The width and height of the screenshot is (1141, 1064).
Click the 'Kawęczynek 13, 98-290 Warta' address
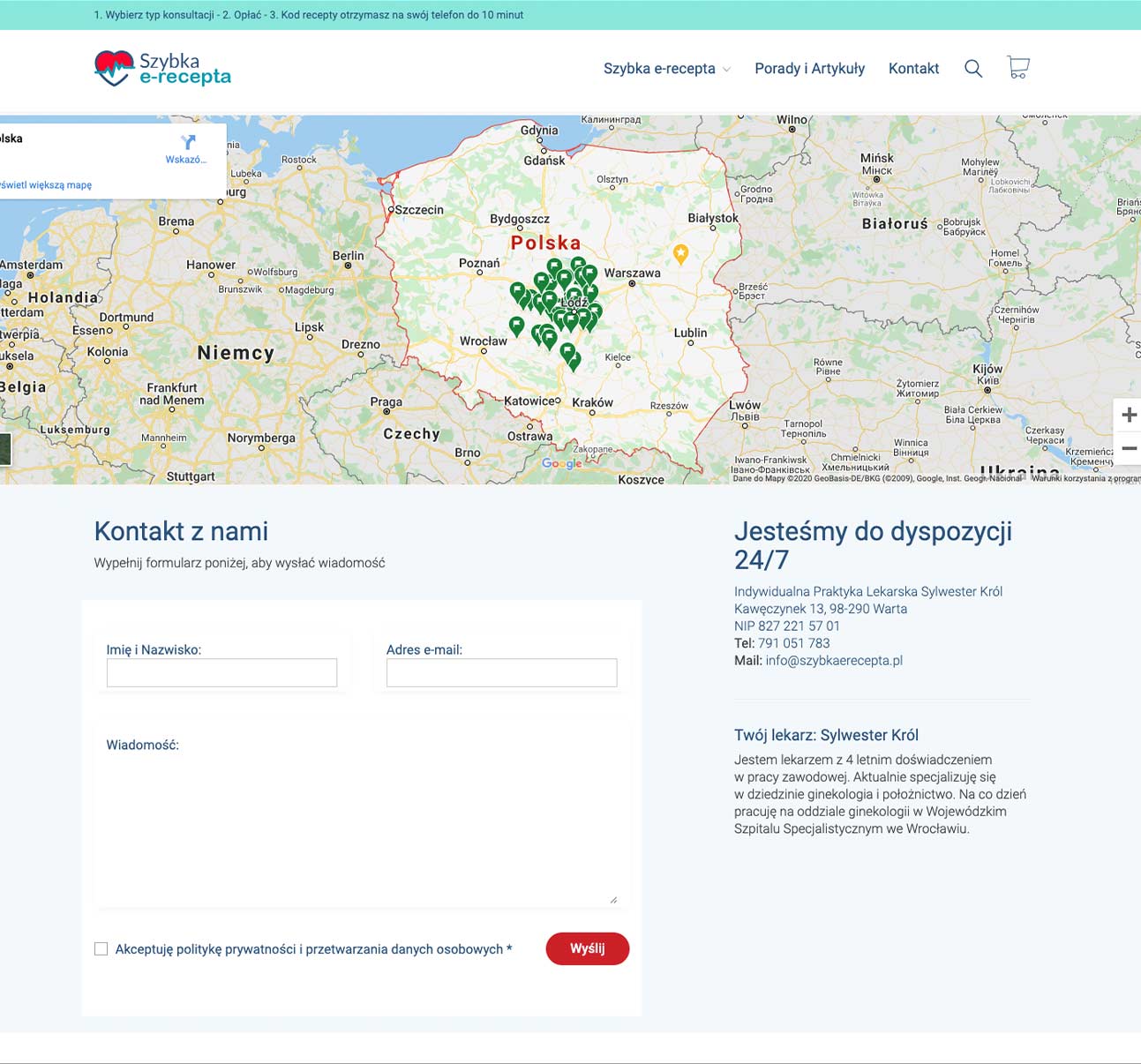(821, 609)
